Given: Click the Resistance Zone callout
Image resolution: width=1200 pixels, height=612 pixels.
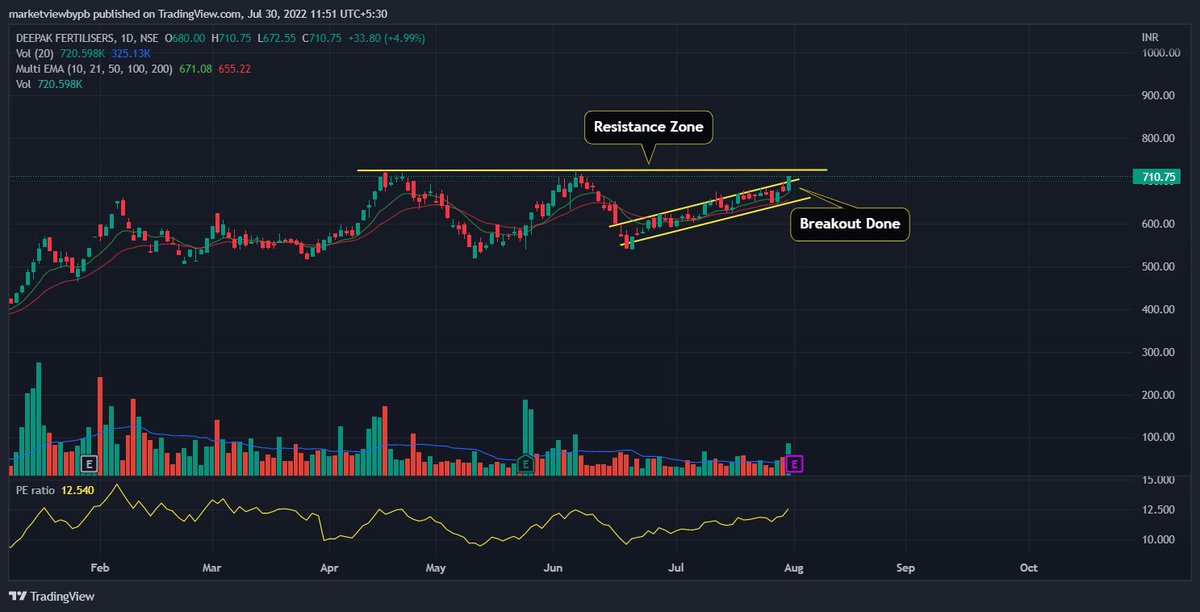Looking at the screenshot, I should tap(648, 128).
